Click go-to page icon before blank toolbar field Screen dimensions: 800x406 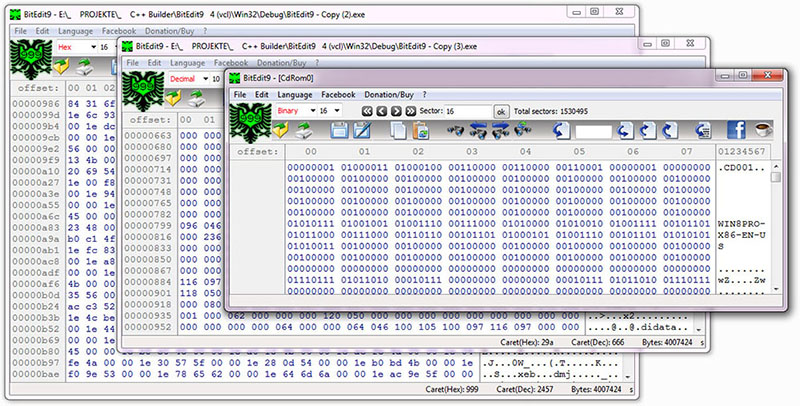(x=561, y=131)
